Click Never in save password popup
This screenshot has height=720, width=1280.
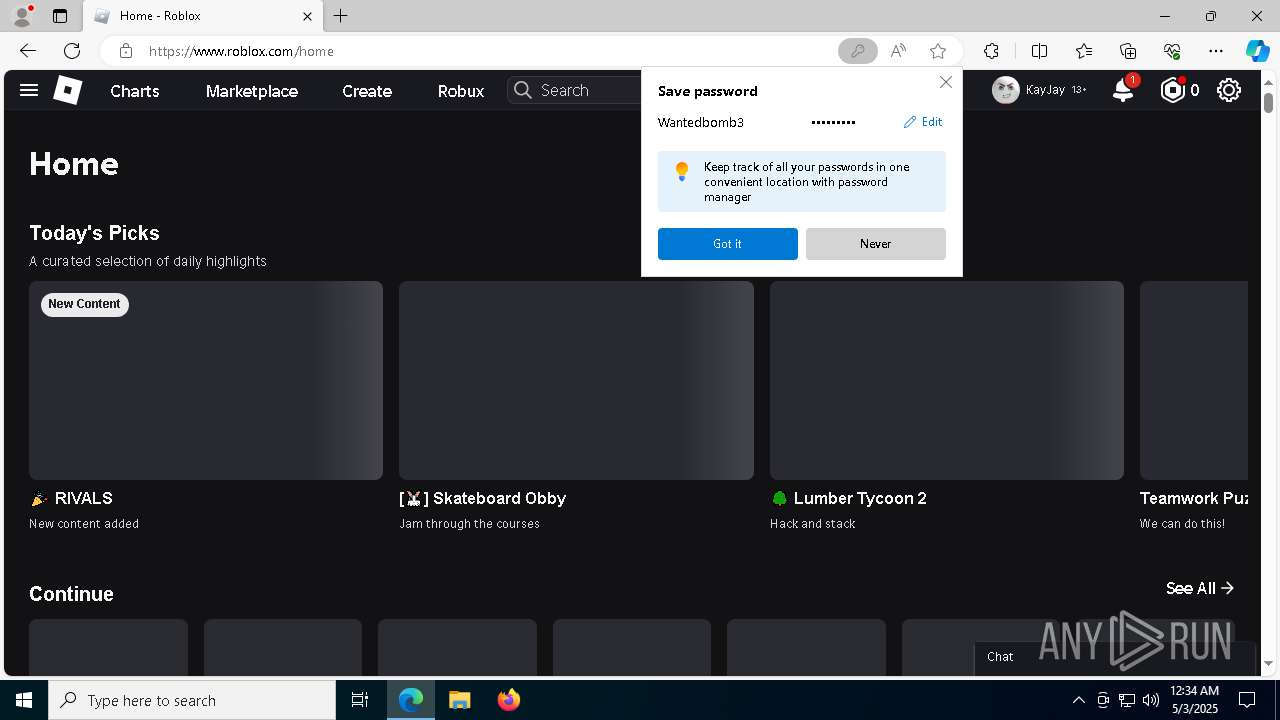pos(876,244)
